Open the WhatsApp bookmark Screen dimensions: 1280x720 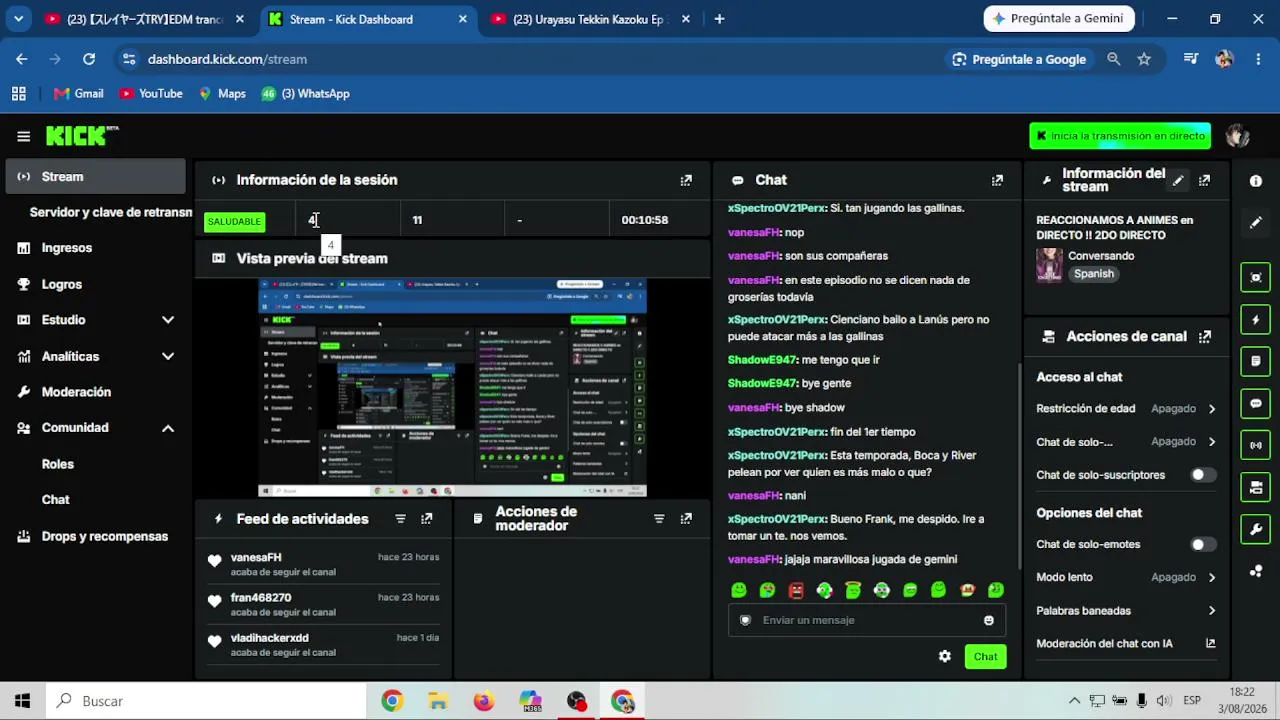point(305,94)
